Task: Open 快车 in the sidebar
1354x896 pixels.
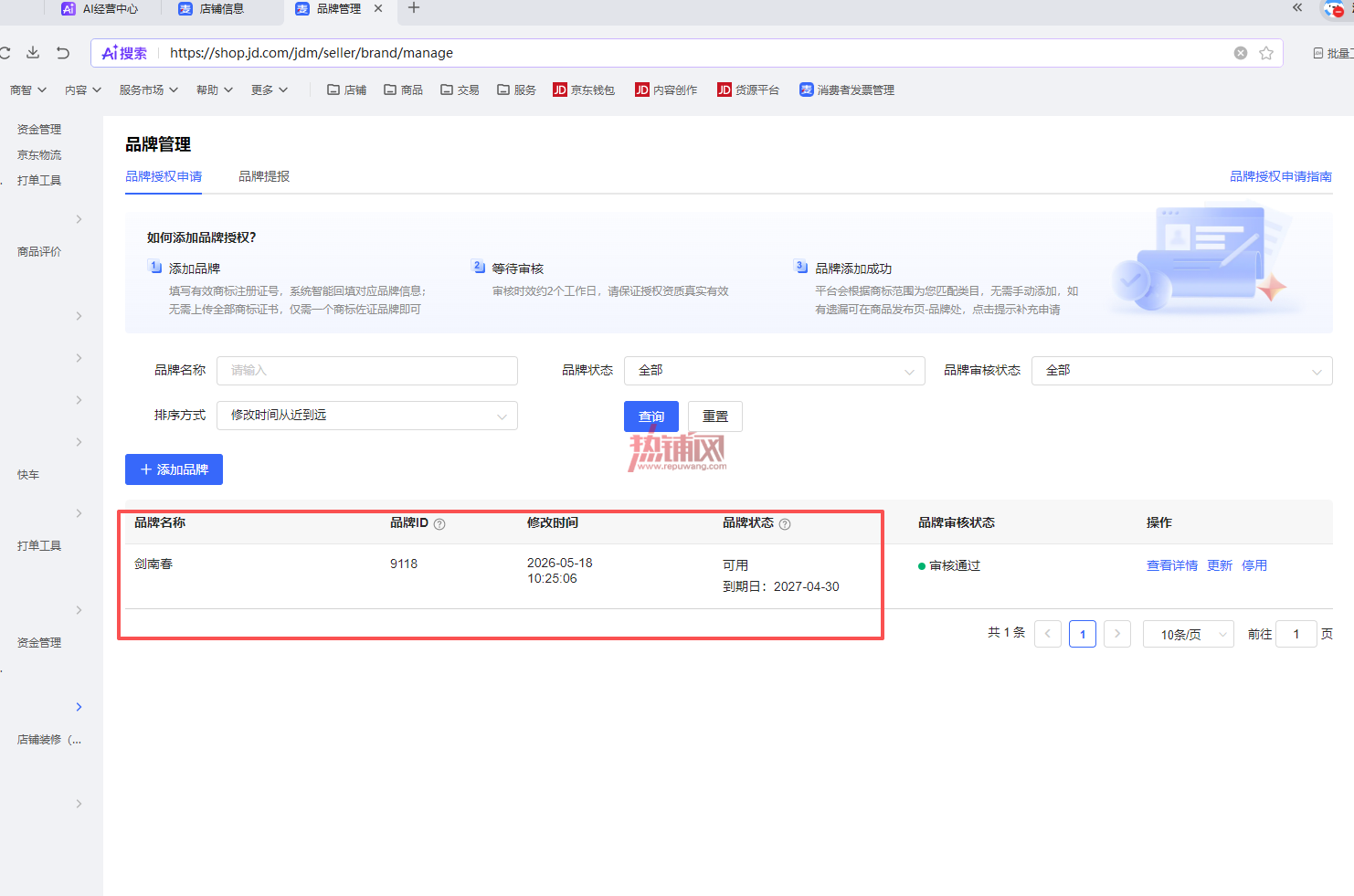Action: click(28, 475)
